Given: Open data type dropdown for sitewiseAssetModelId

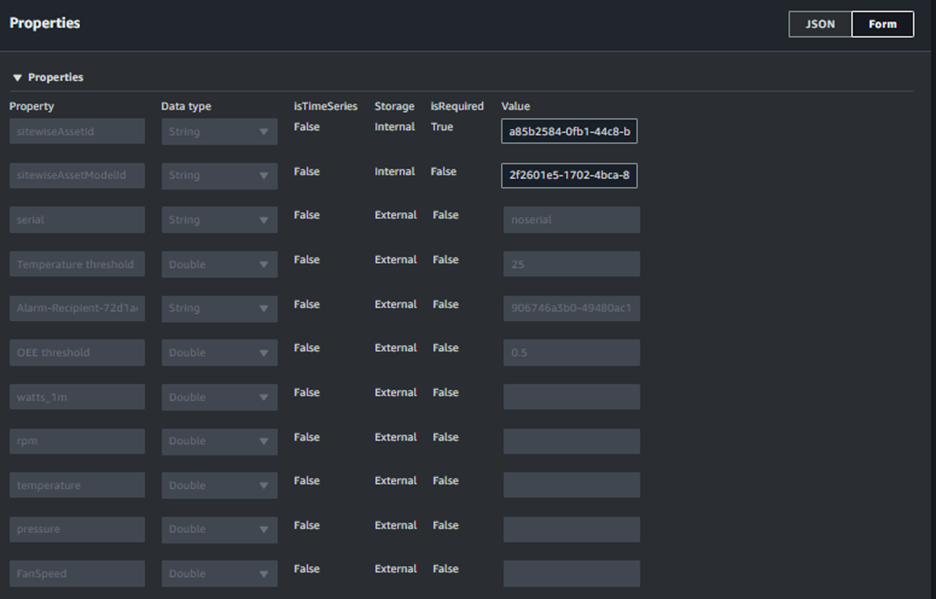Looking at the screenshot, I should [219, 176].
